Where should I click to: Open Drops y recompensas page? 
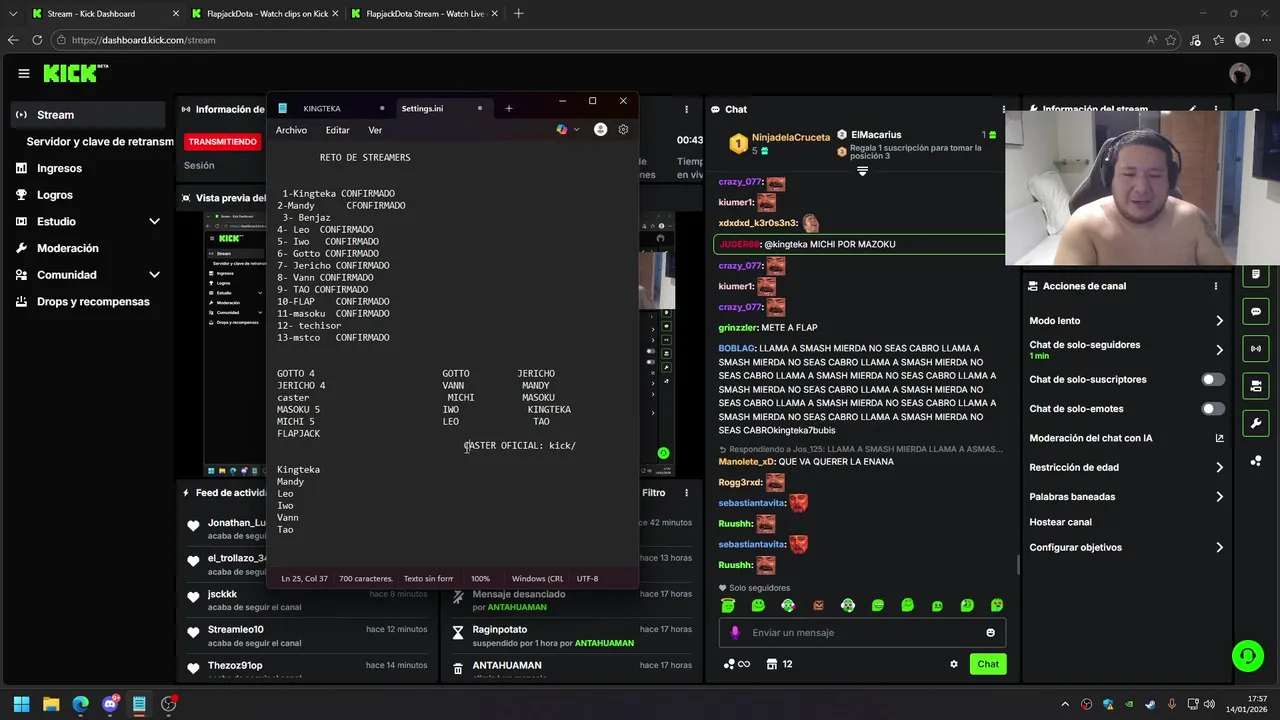pyautogui.click(x=87, y=301)
